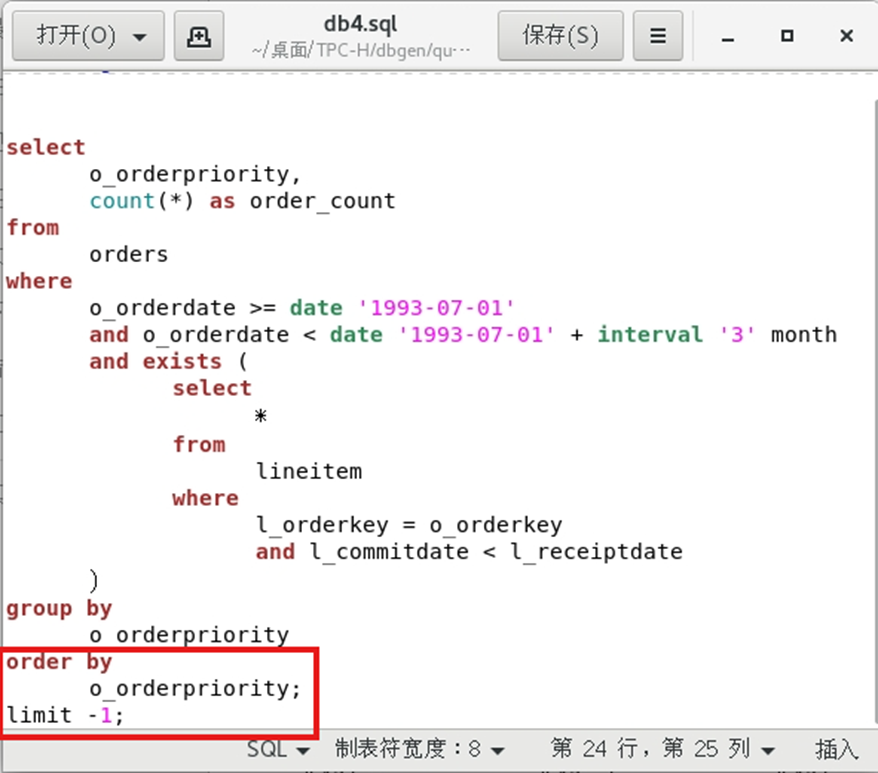
Task: Click the closing parenthesis of exists subquery
Action: tap(94, 580)
